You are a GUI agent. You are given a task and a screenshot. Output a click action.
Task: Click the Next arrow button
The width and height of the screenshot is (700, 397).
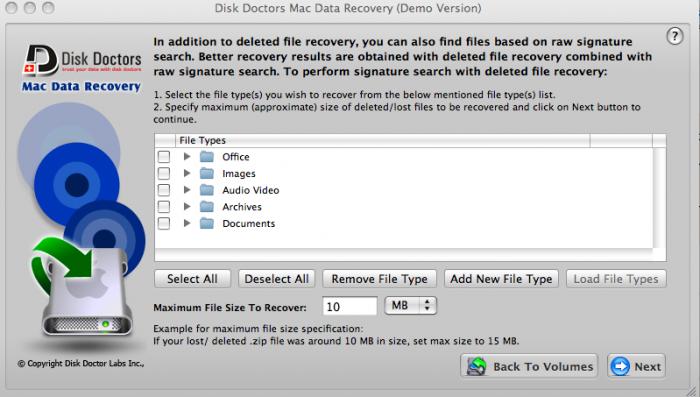pyautogui.click(x=636, y=366)
